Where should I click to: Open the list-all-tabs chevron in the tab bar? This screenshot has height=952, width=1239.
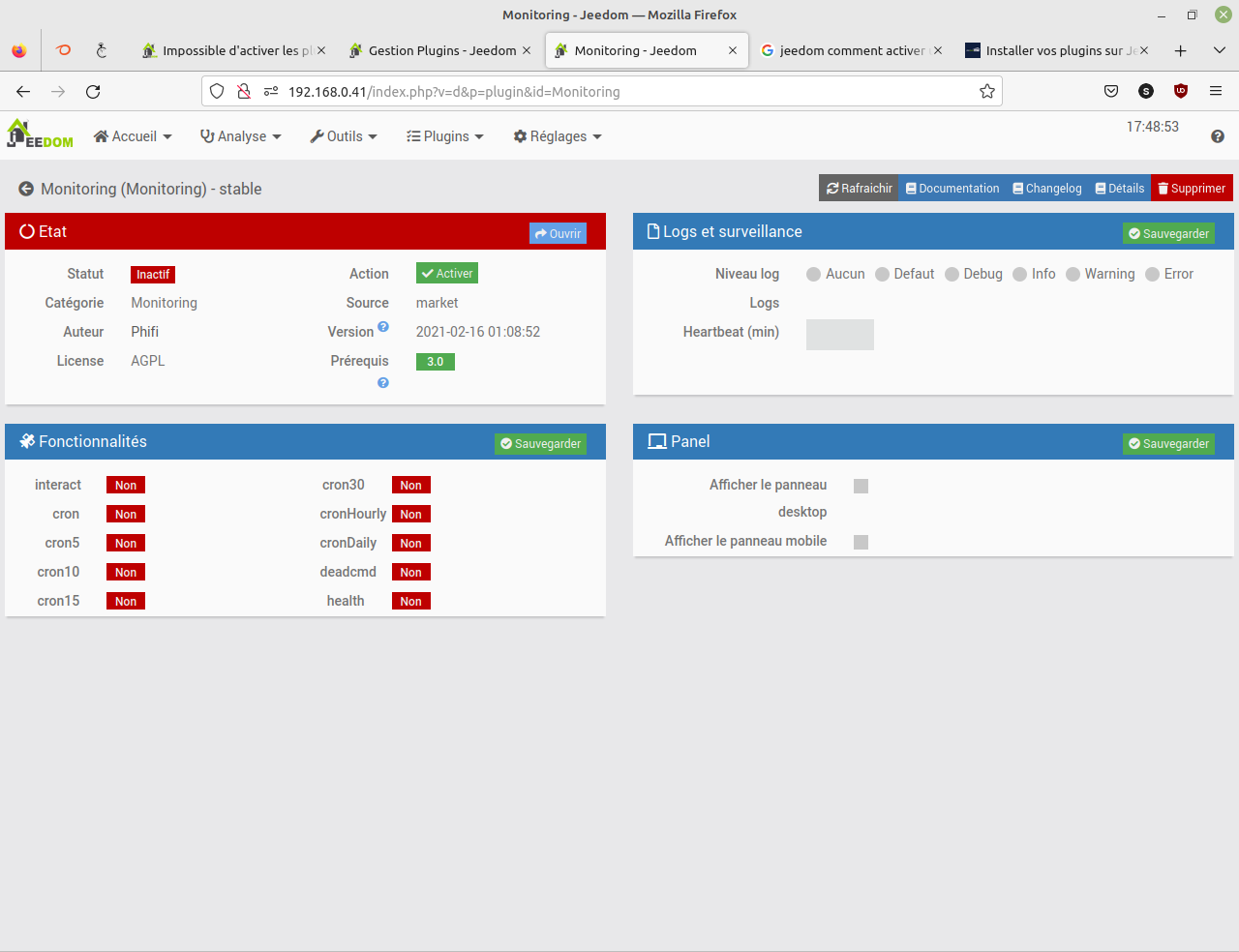pos(1220,50)
